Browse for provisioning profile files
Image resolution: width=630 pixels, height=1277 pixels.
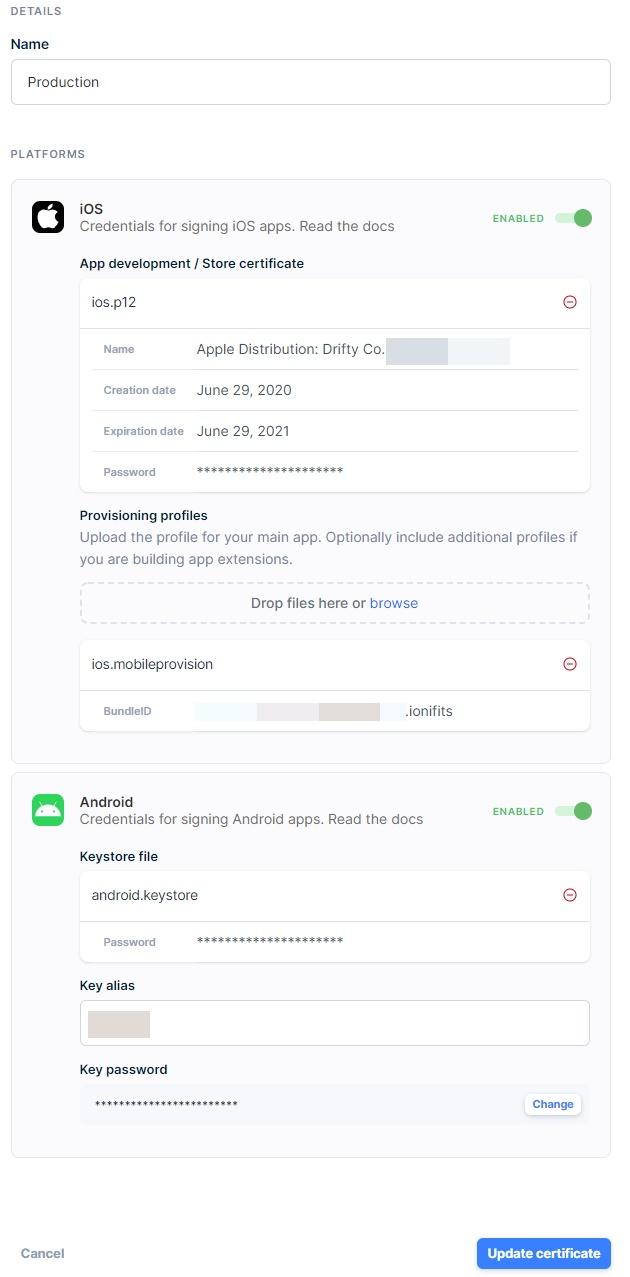(393, 603)
